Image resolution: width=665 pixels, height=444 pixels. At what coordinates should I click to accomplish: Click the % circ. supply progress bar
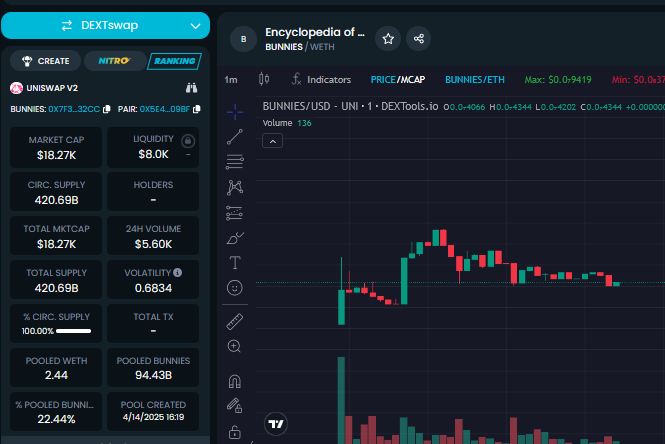point(73,331)
